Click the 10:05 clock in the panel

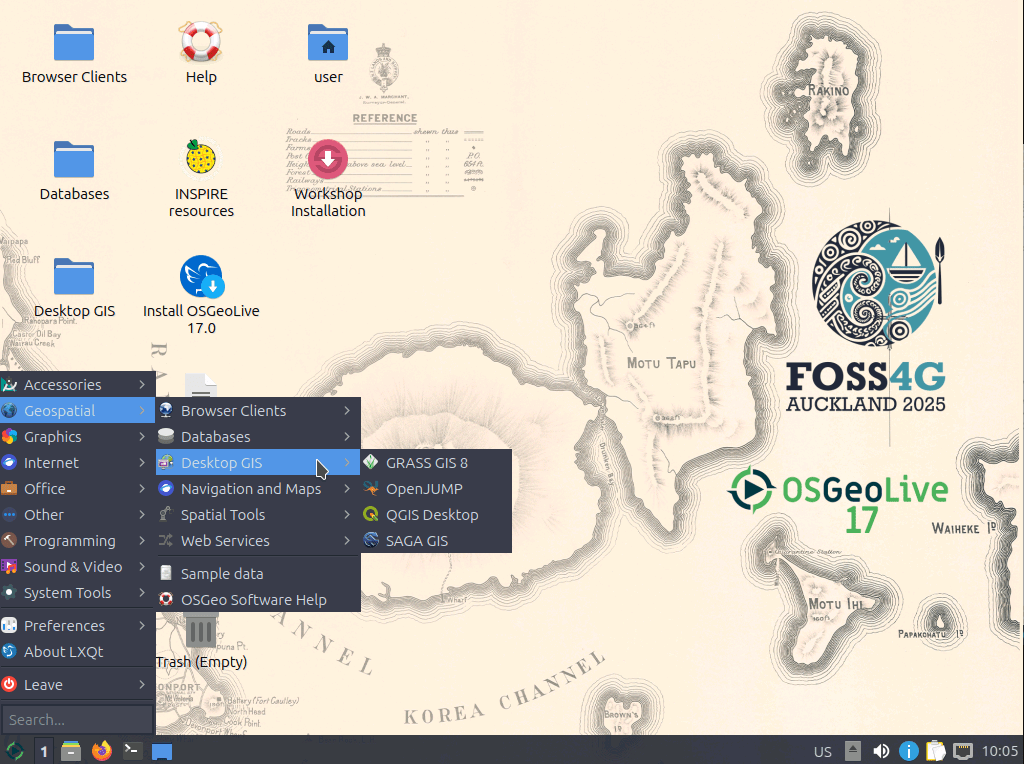[x=1000, y=752]
